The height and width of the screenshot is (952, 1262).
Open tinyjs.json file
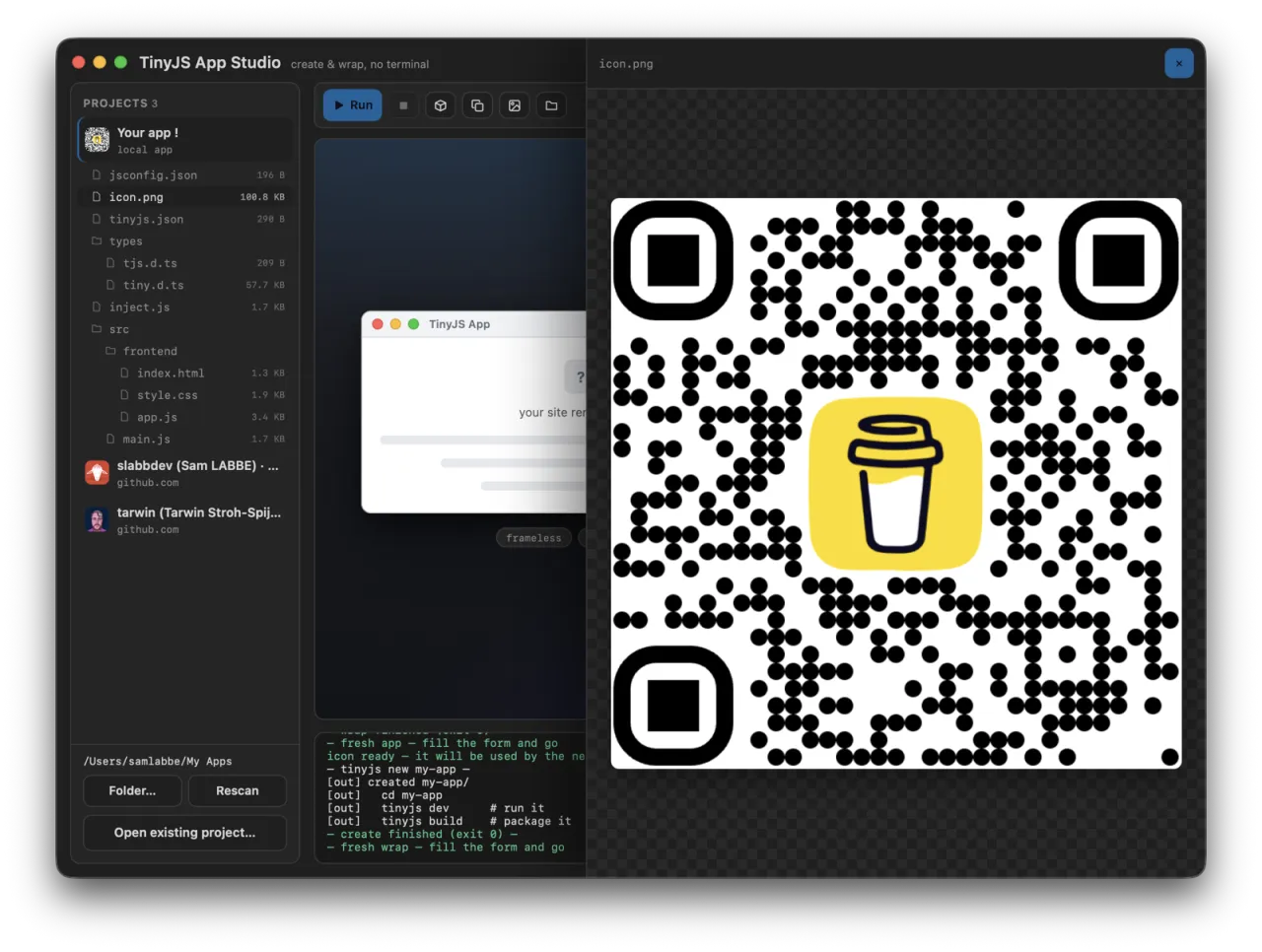[185, 219]
